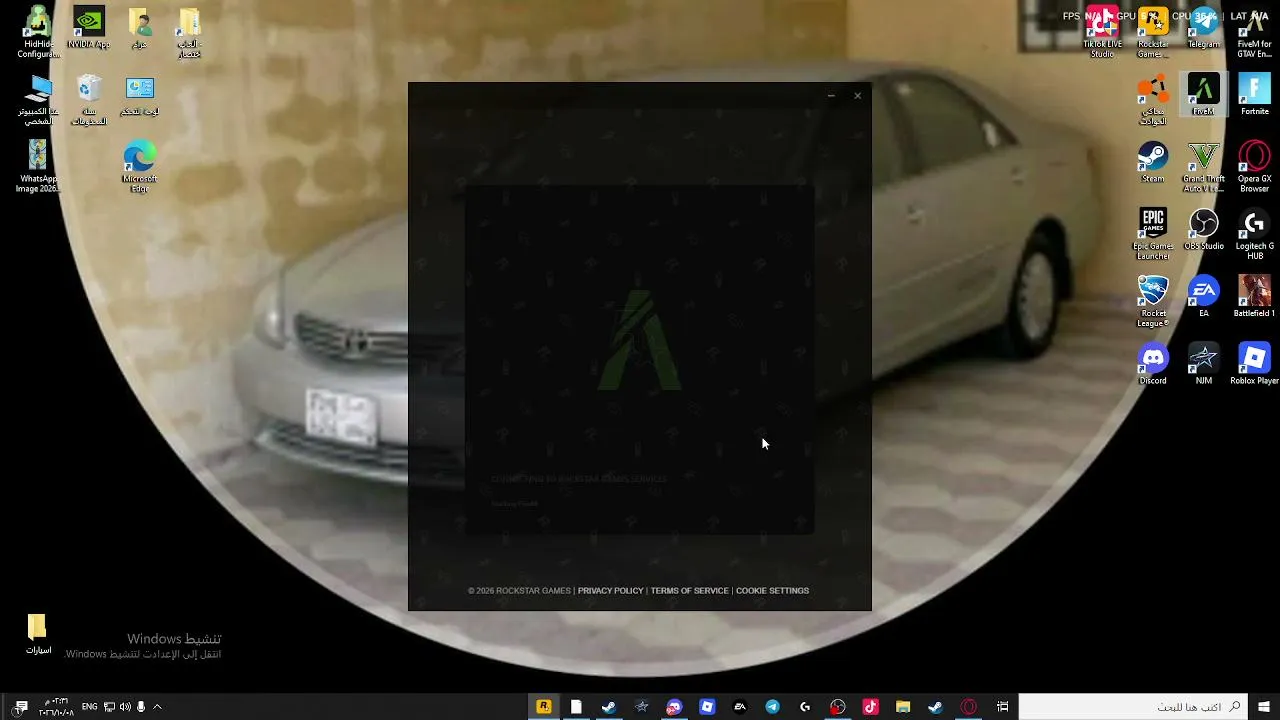Select the Rockstar Games Launcher desktop icon

(x=1153, y=33)
